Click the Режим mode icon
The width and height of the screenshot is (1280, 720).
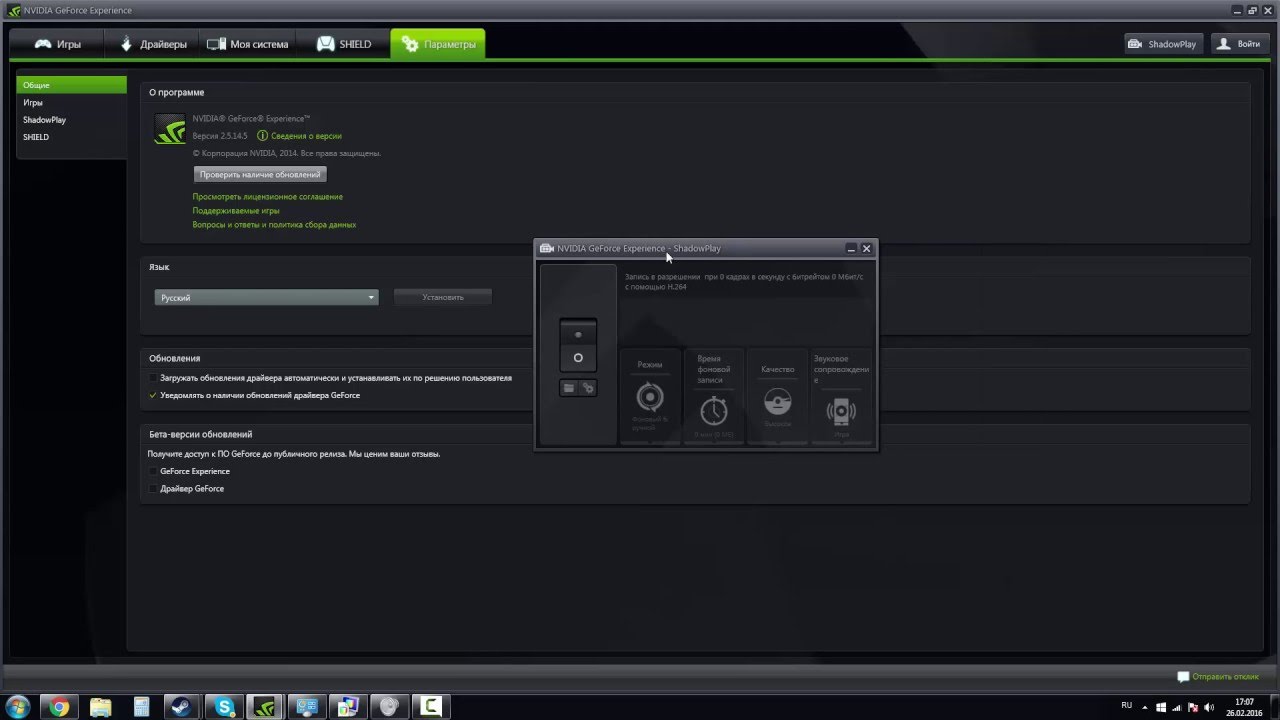[650, 397]
